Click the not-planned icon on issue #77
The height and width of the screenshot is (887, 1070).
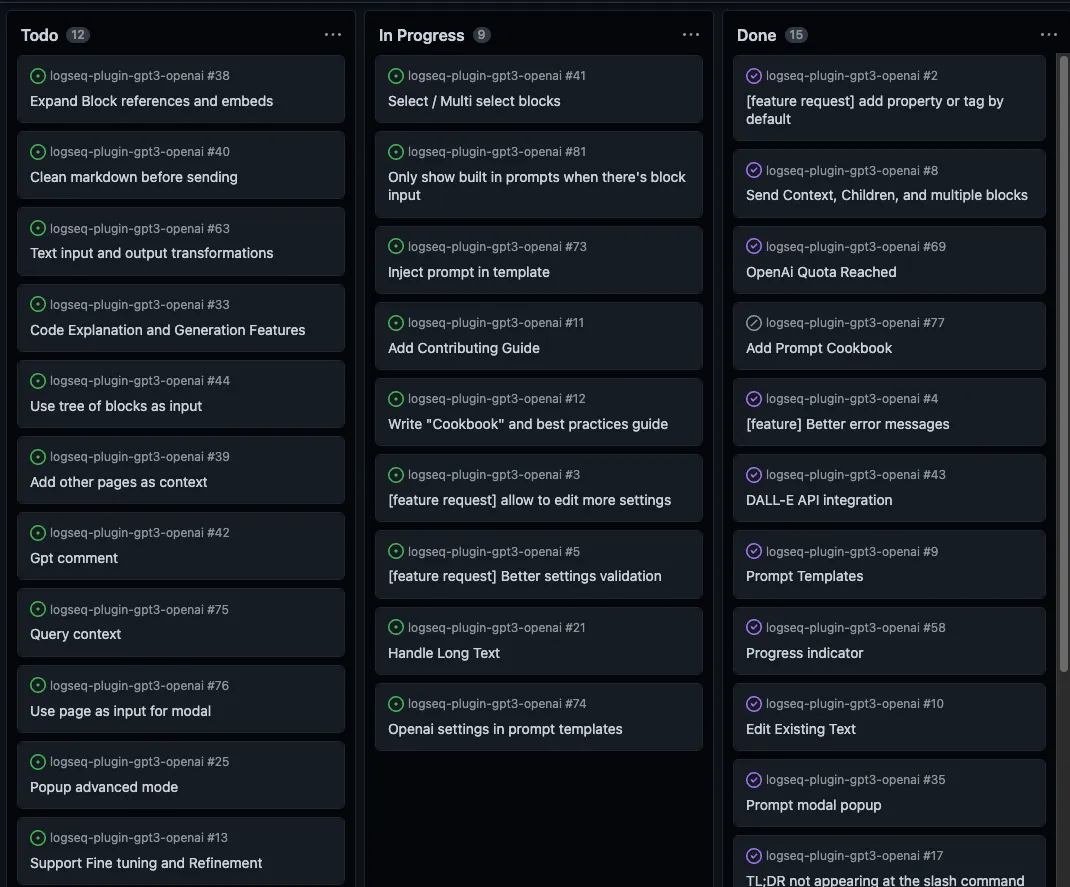click(754, 323)
